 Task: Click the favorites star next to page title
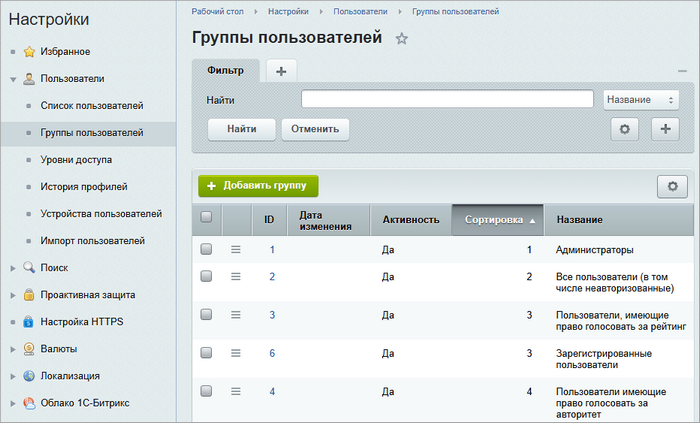[x=402, y=39]
